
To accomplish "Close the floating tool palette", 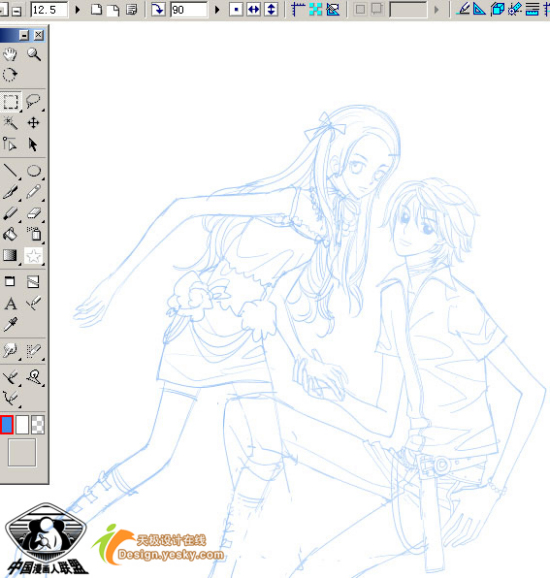I will [x=39, y=35].
